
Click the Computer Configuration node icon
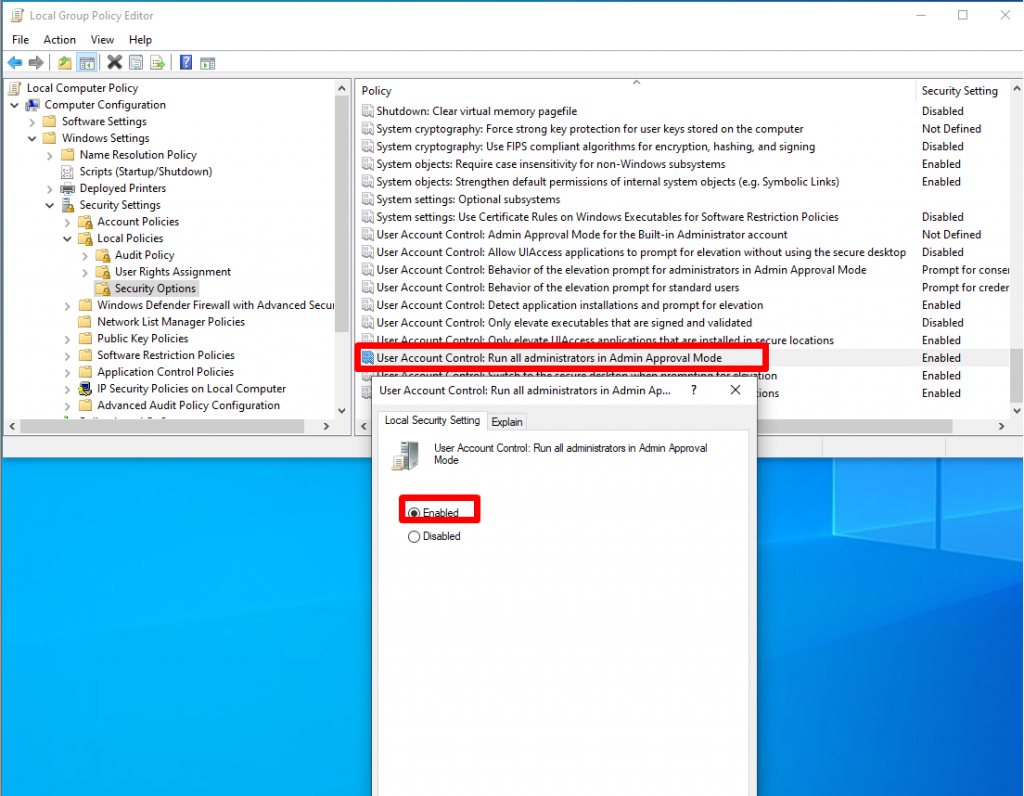click(x=31, y=104)
